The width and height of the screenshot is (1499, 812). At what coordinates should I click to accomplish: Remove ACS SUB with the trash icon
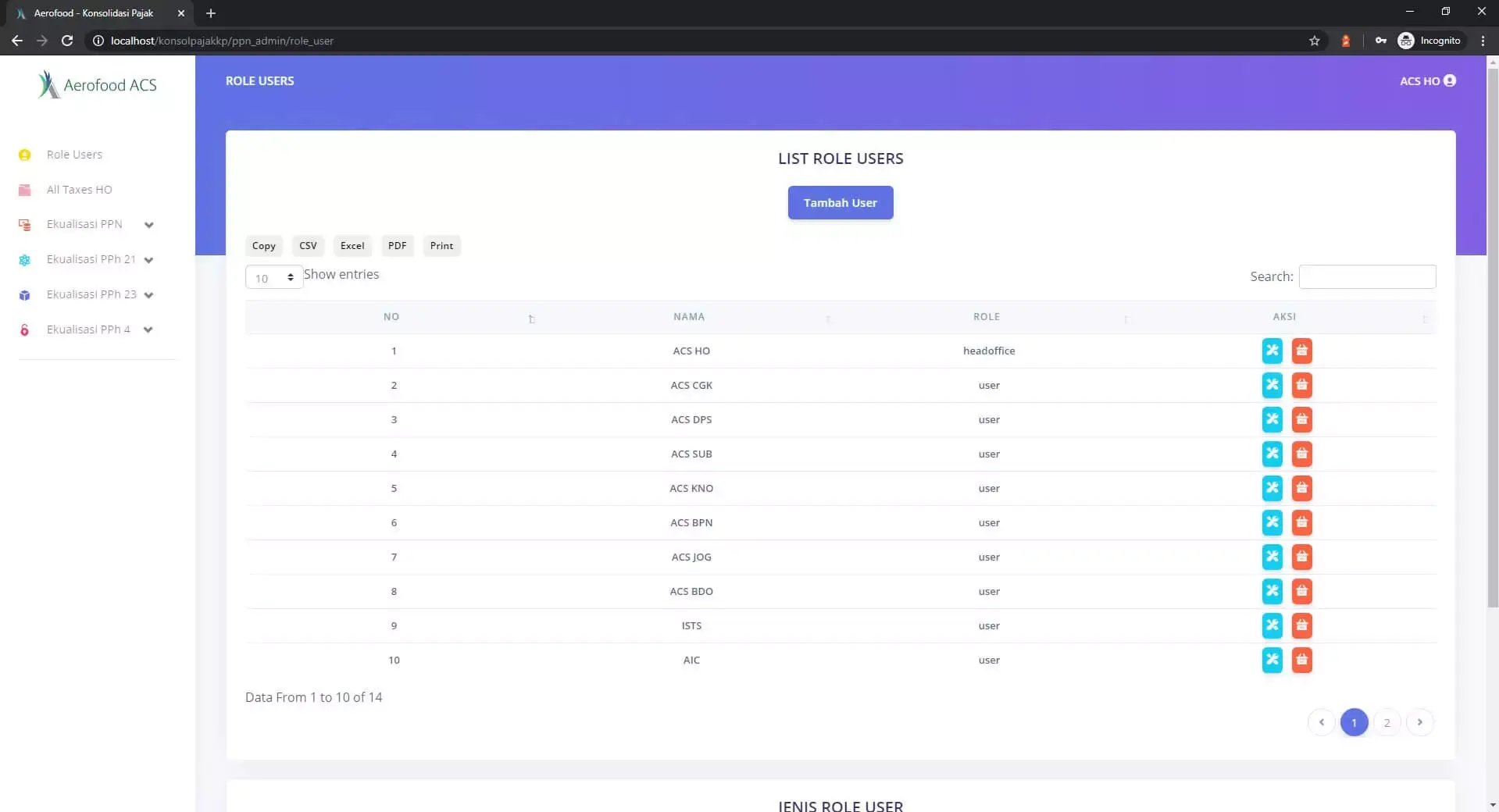pos(1301,454)
